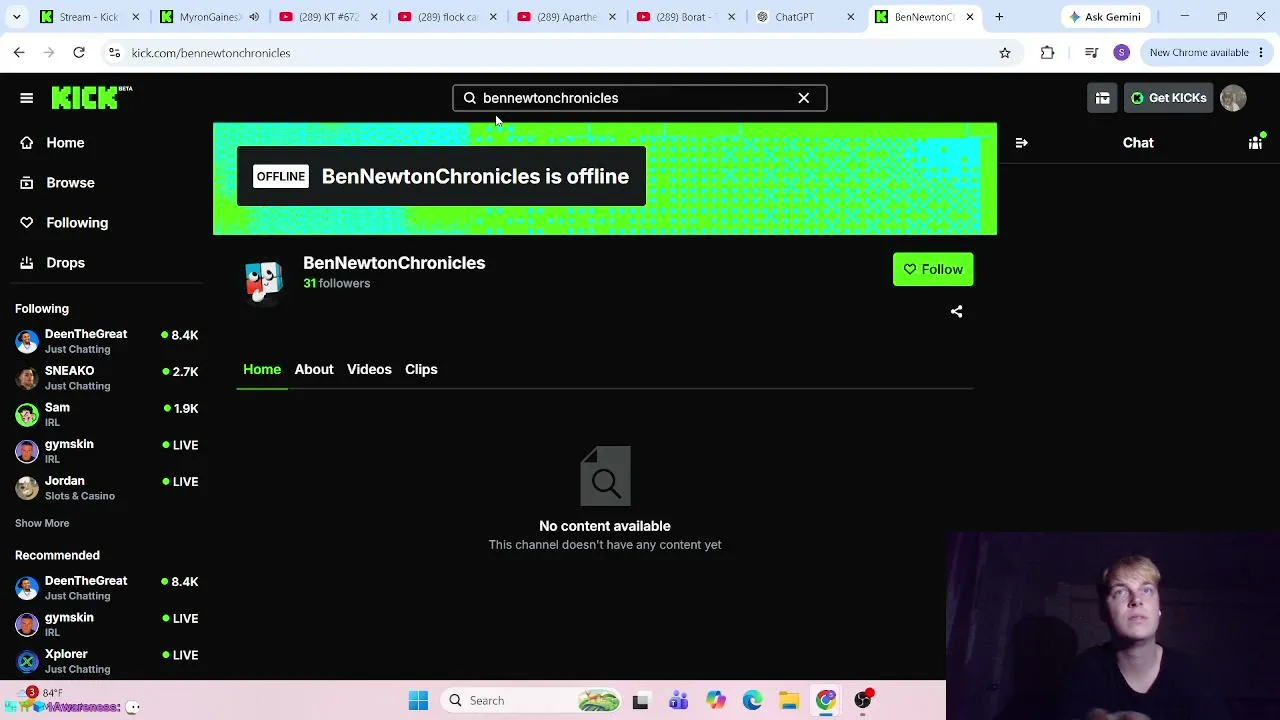Open the Chrome tab search dropdown
Screen dimensions: 1280x720
coord(16,17)
